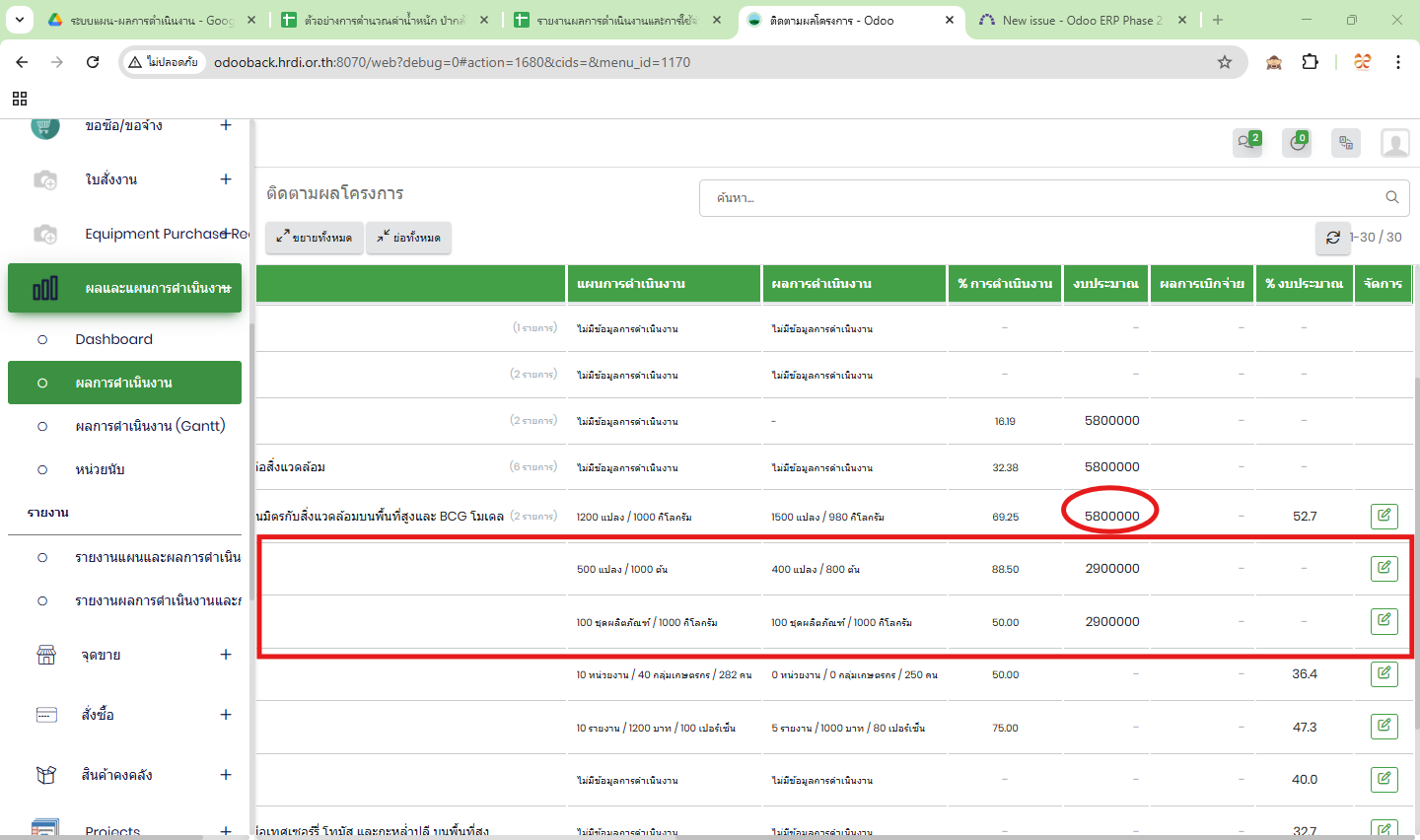
Task: Click the ย่อทั้งหมด collapse all button
Action: 409,238
